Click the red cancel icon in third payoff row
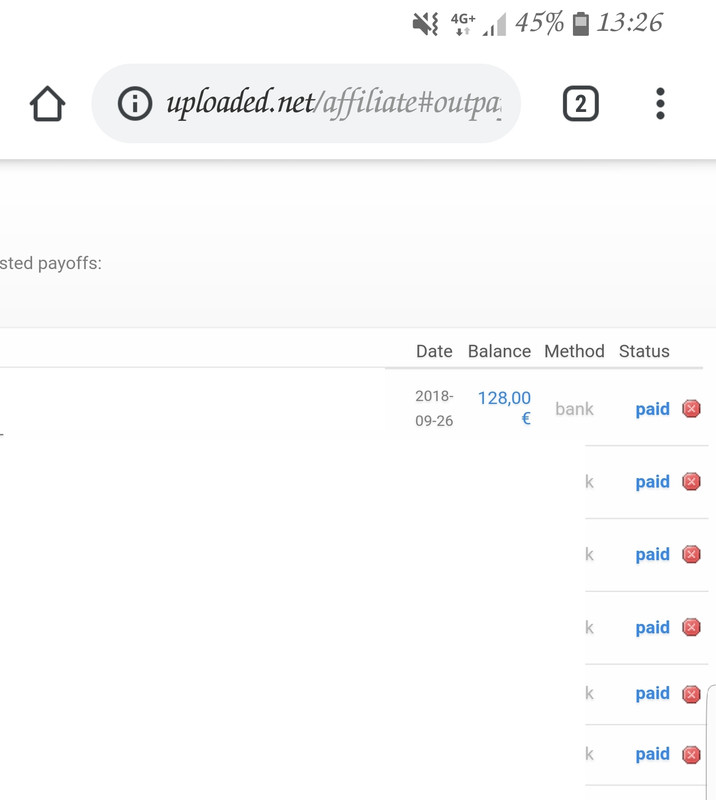Viewport: 716px width, 800px height. coord(691,555)
